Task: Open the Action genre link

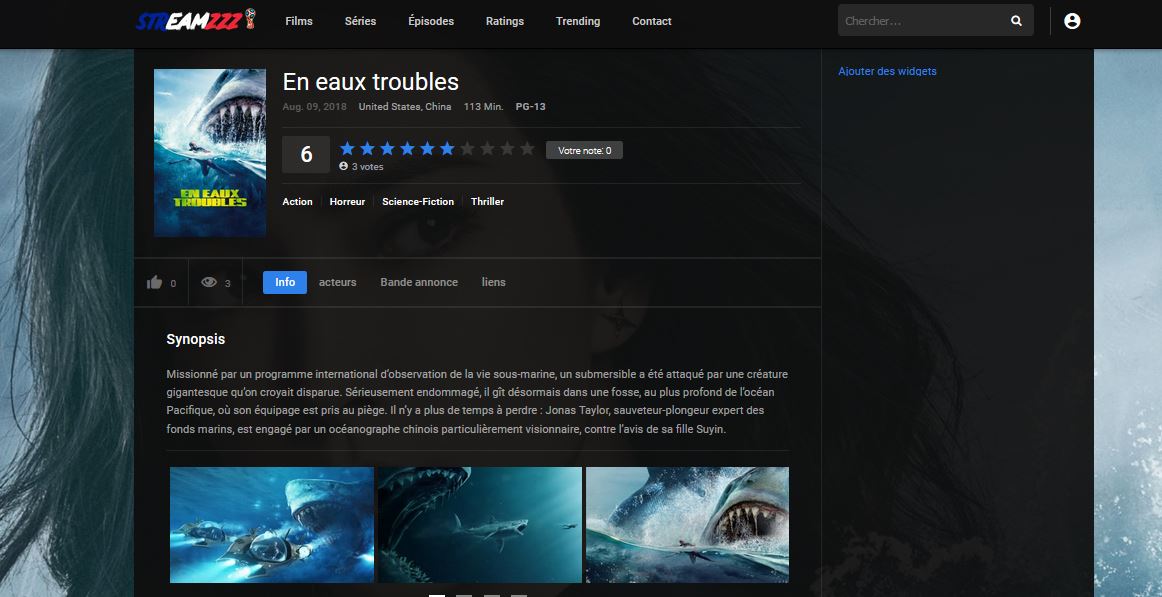Action: (x=297, y=201)
